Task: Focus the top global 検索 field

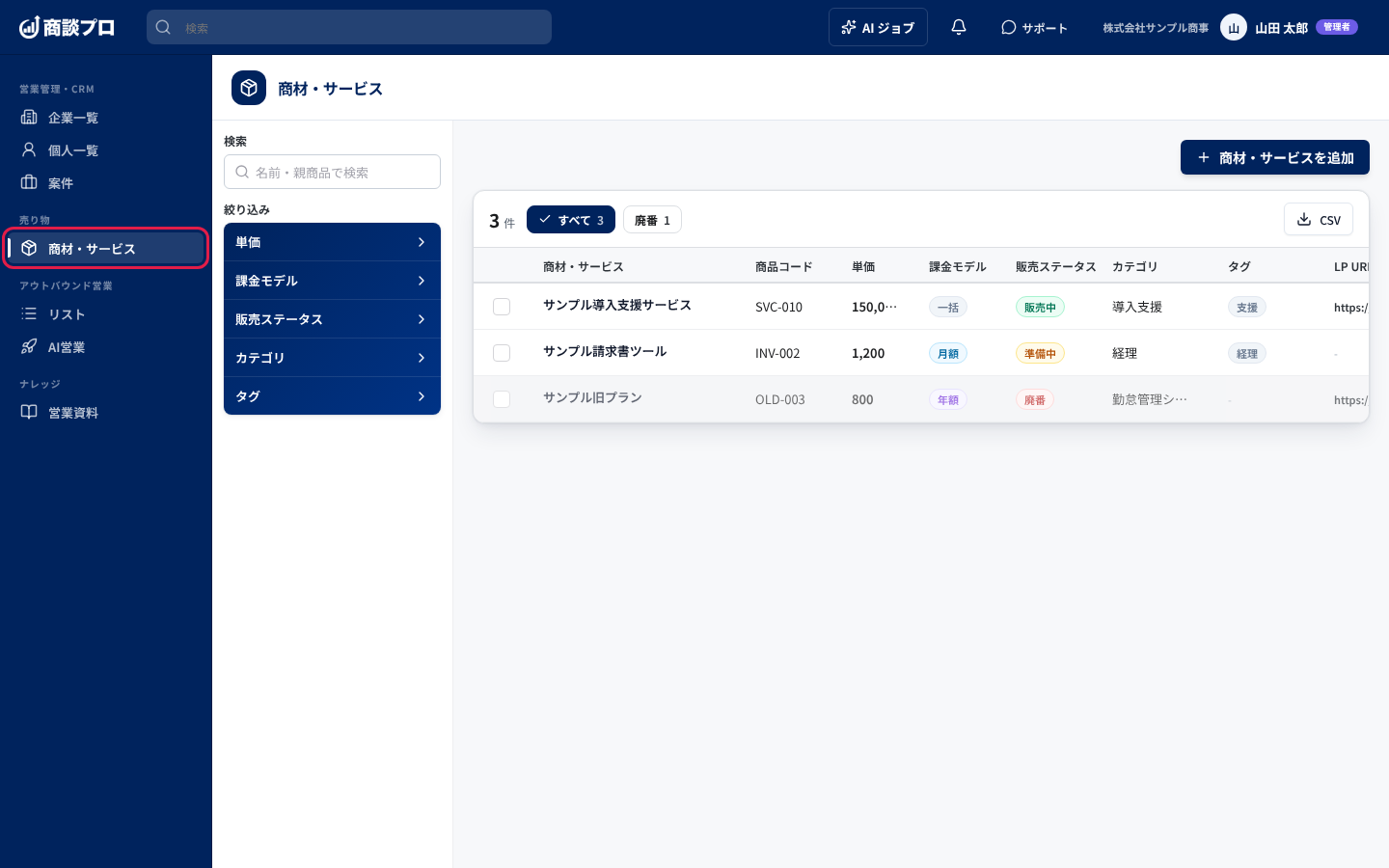Action: [x=349, y=27]
